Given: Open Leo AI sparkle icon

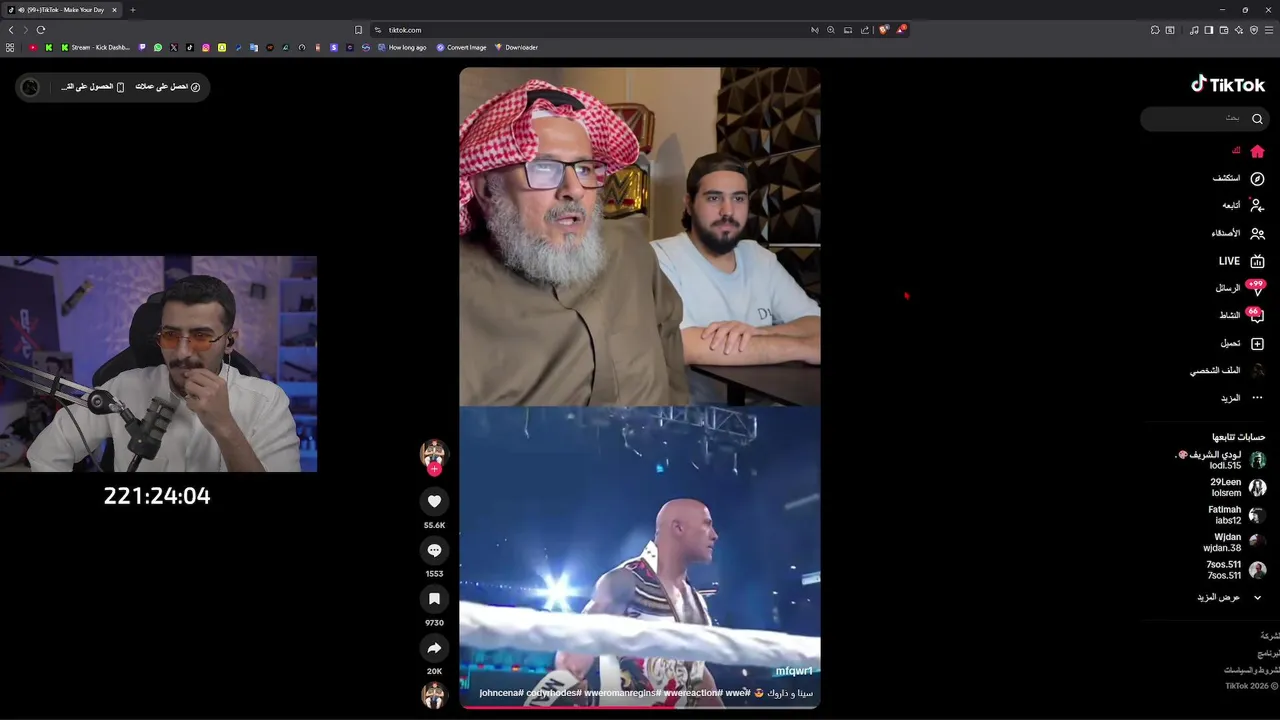Looking at the screenshot, I should coord(1239,30).
